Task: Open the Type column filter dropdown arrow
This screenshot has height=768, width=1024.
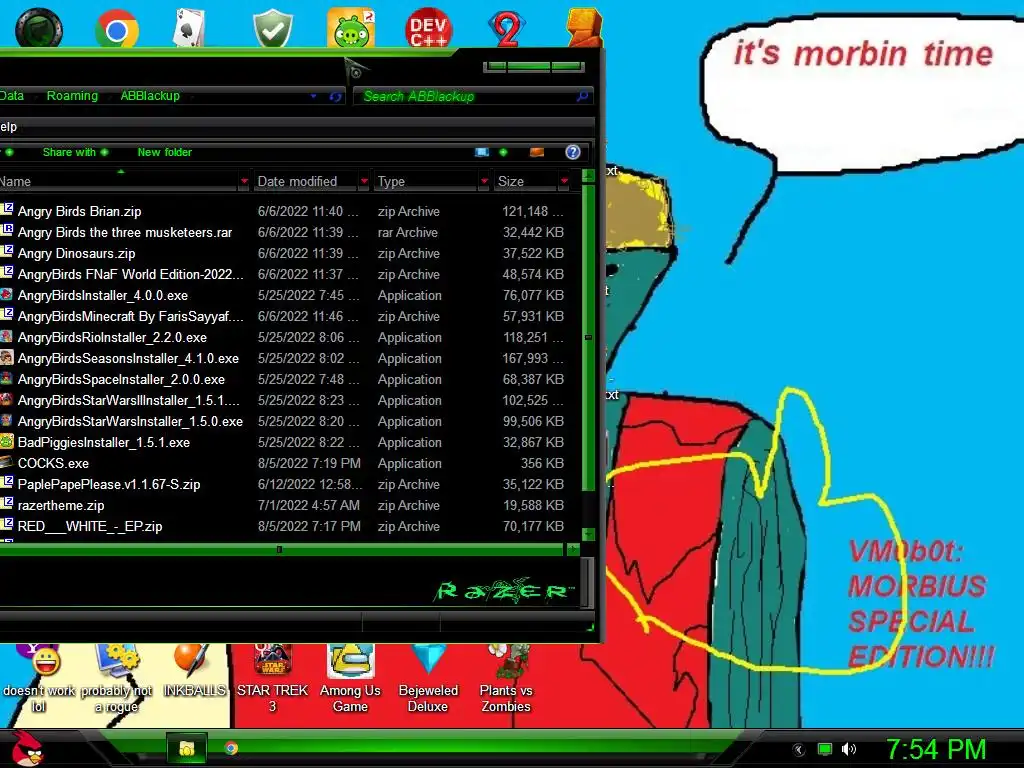Action: 485,181
